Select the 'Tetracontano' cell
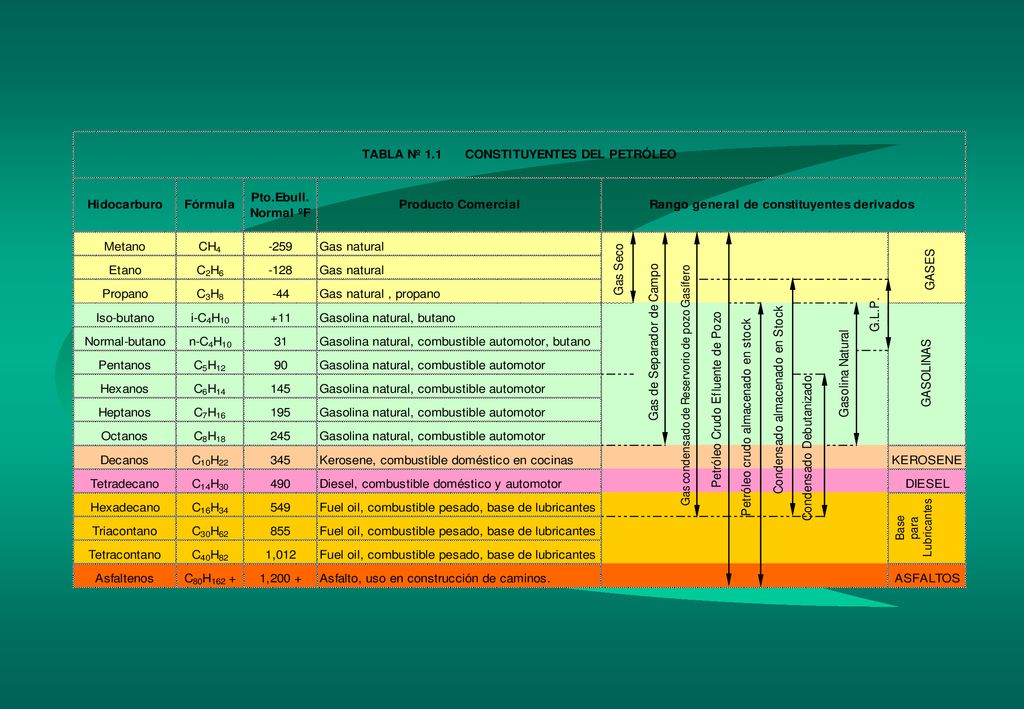 (125, 554)
